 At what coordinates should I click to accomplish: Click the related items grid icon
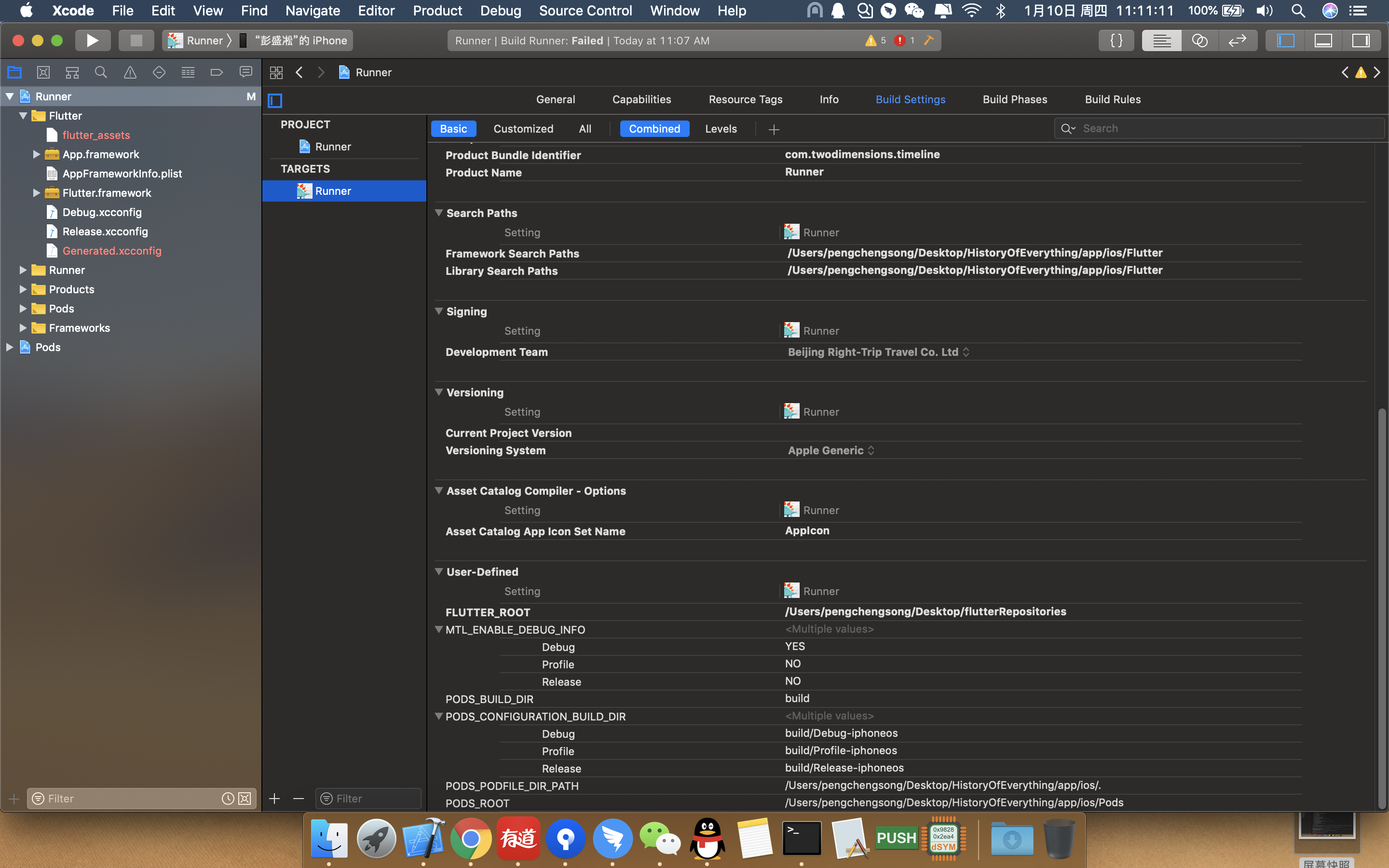(x=277, y=72)
